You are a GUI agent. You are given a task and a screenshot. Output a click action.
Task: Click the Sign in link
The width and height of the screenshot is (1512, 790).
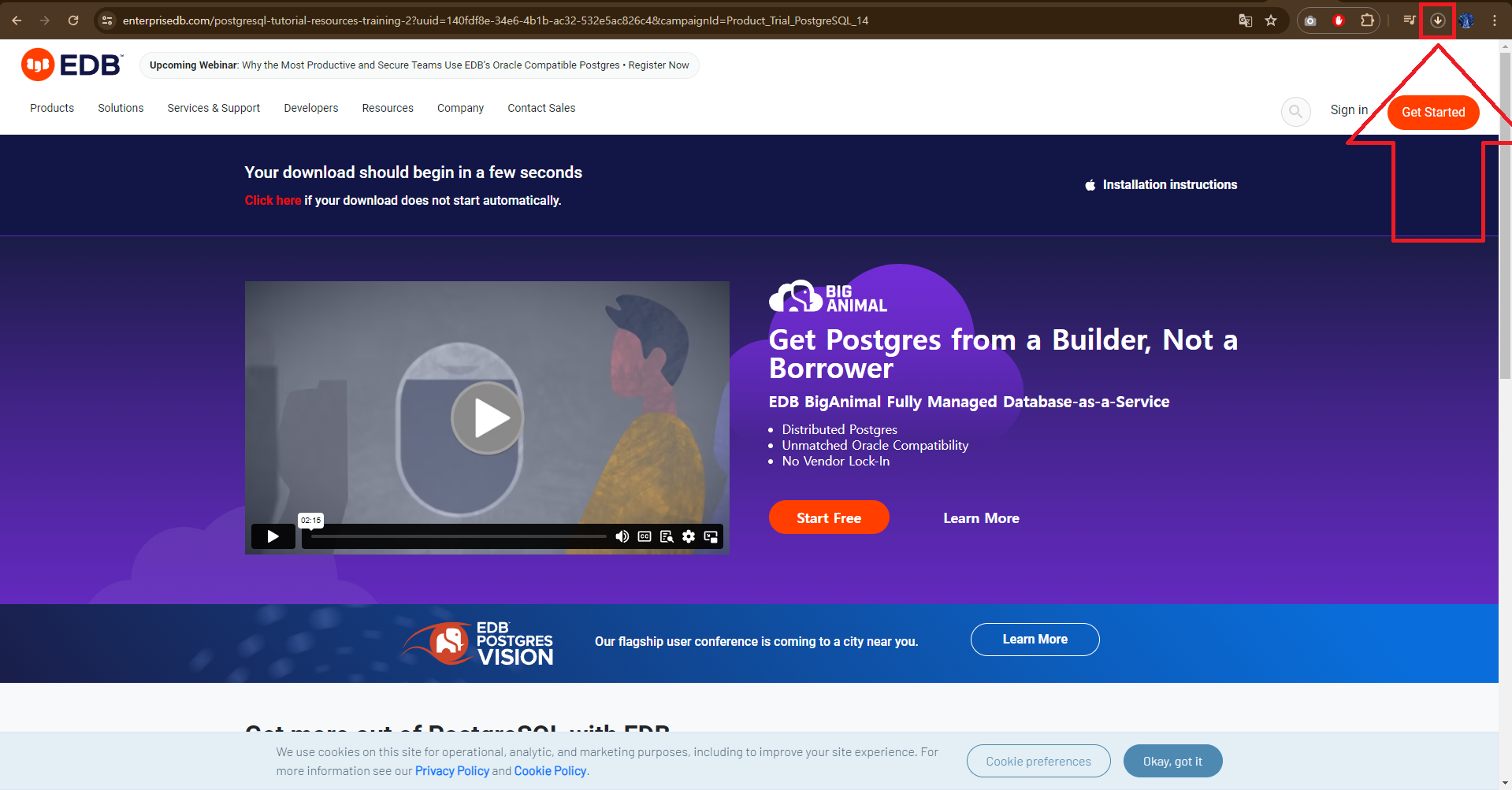click(1349, 110)
